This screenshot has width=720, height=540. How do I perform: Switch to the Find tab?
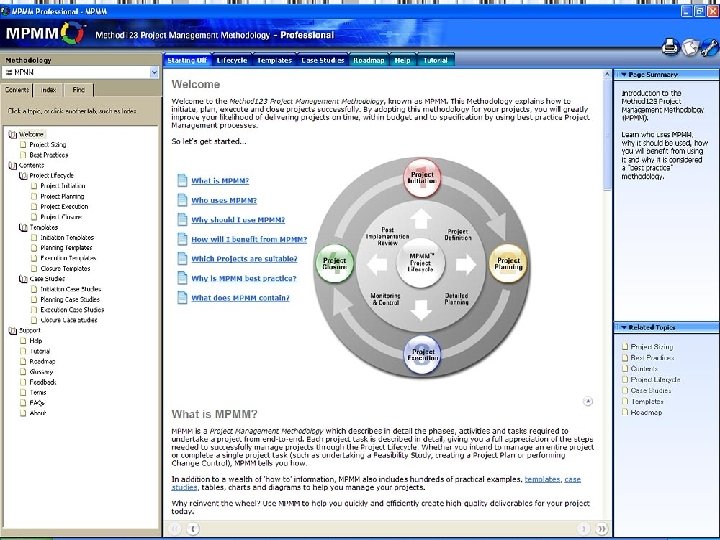pyautogui.click(x=79, y=90)
